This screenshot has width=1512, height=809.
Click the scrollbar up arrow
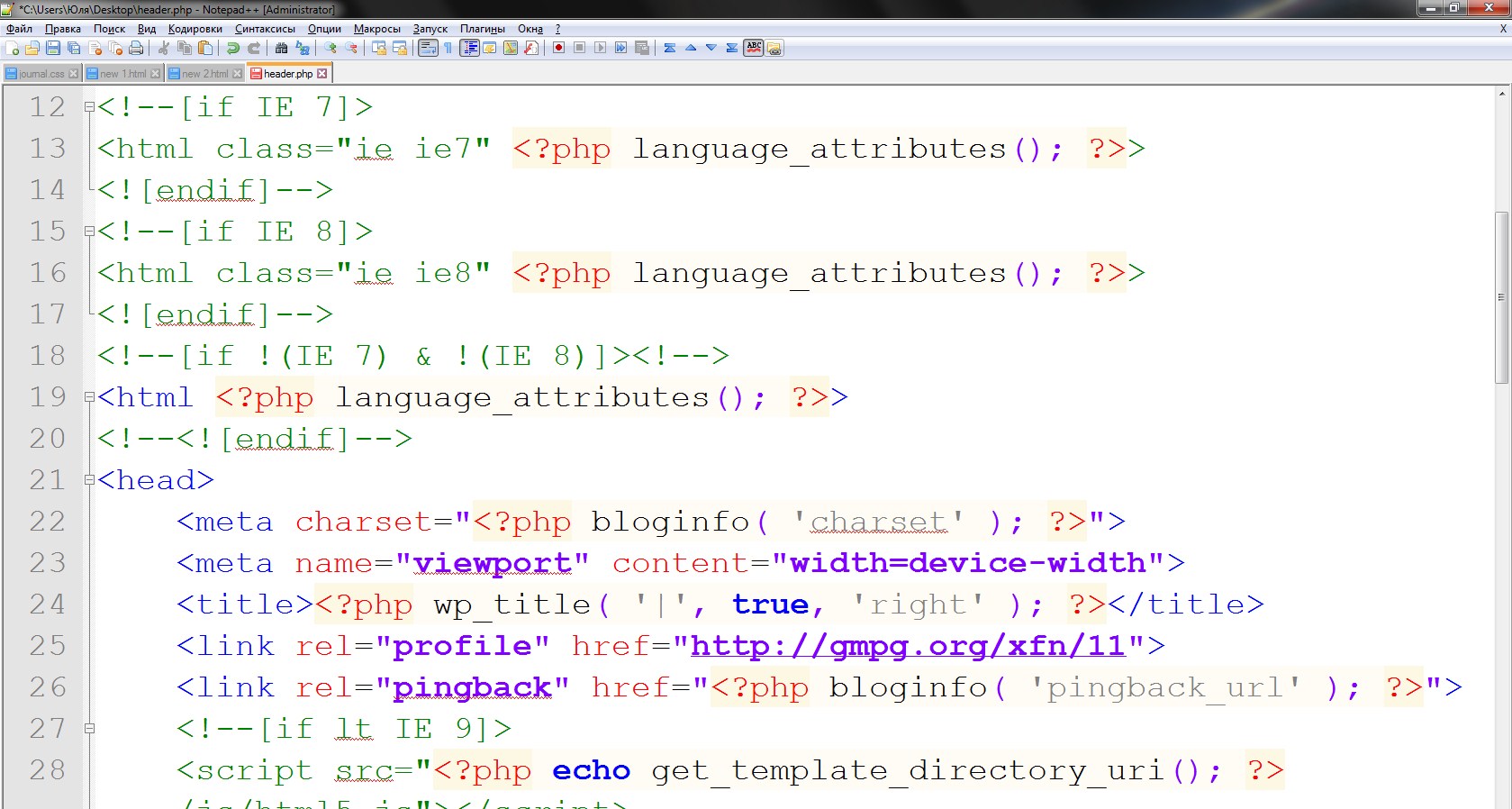tap(1501, 93)
